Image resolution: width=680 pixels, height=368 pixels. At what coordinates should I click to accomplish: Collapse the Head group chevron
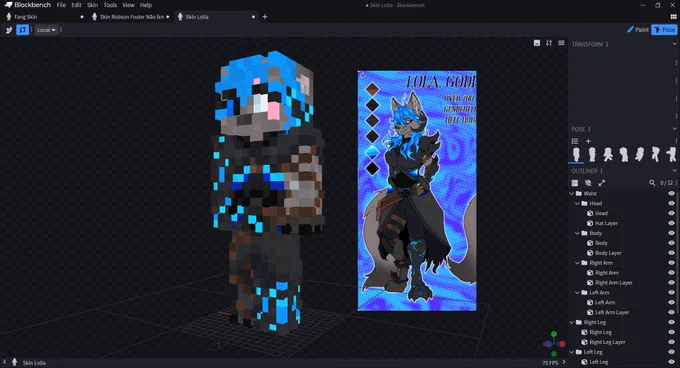pyautogui.click(x=577, y=204)
